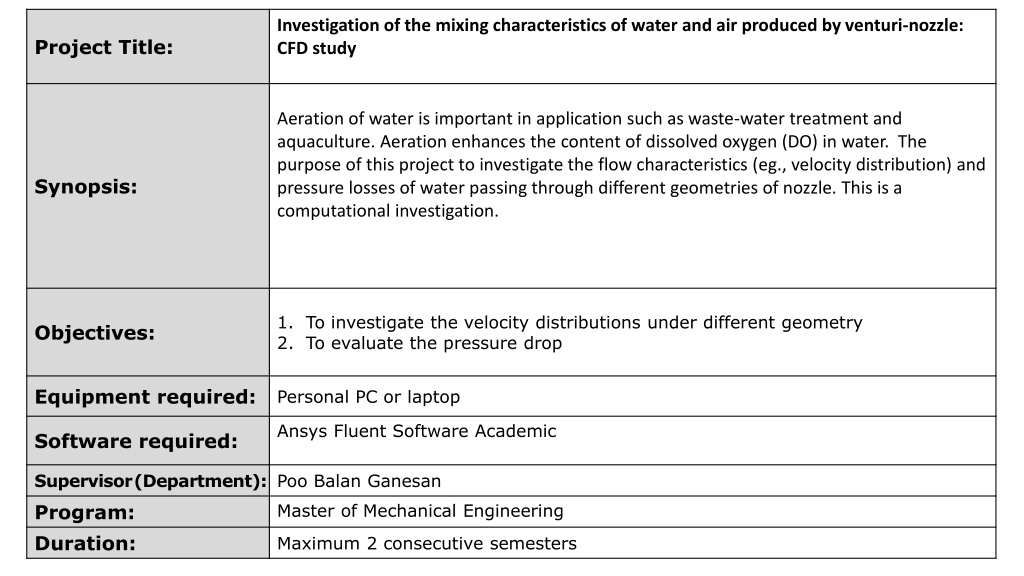Viewport: 1024px width, 576px height.
Task: Click the Supervisor (Department) label
Action: point(150,481)
